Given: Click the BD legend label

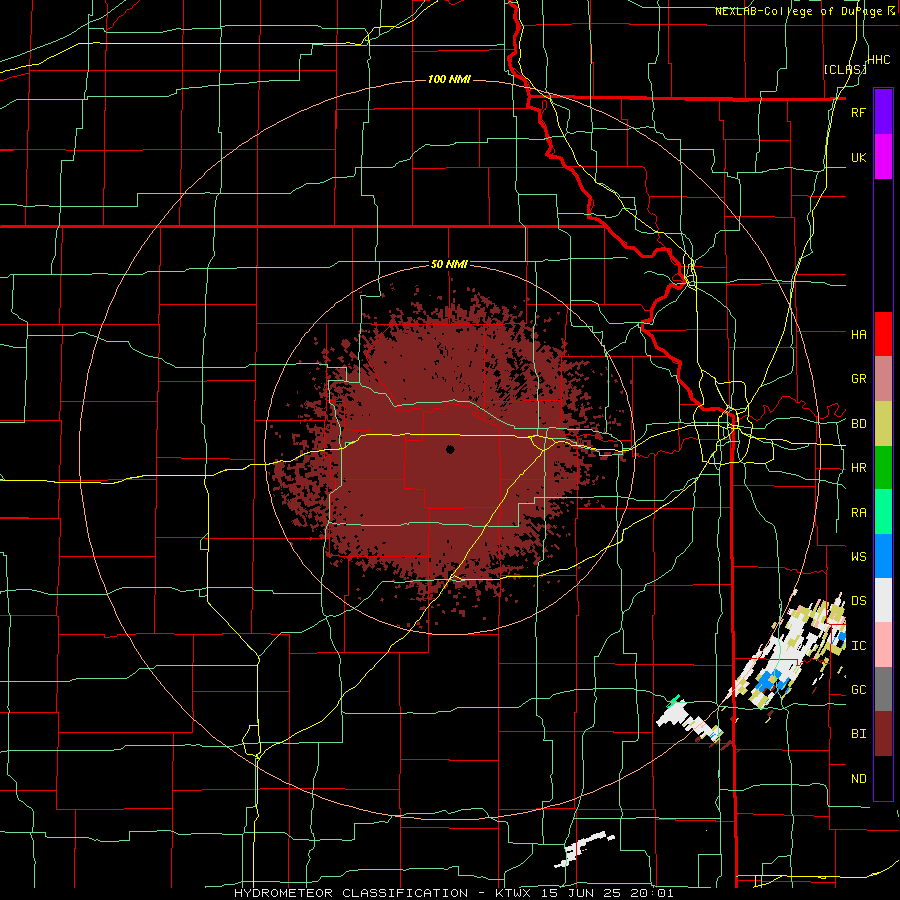Looking at the screenshot, I should (x=858, y=424).
